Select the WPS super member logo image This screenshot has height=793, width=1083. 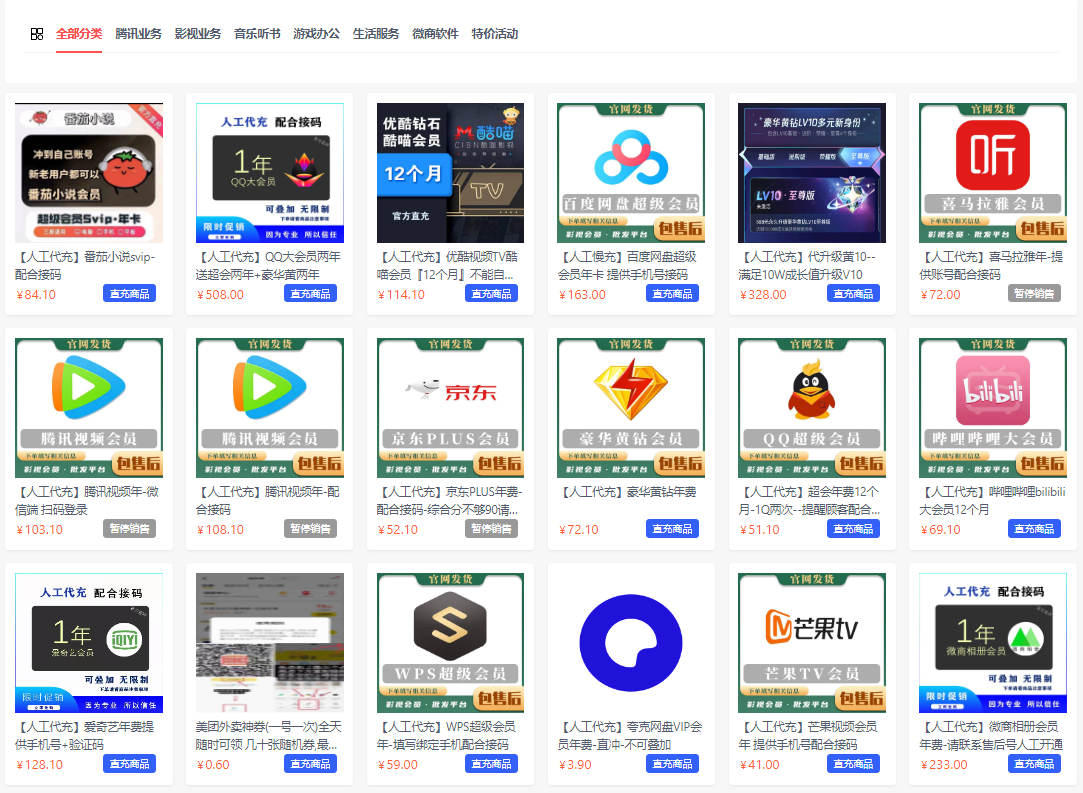[450, 642]
